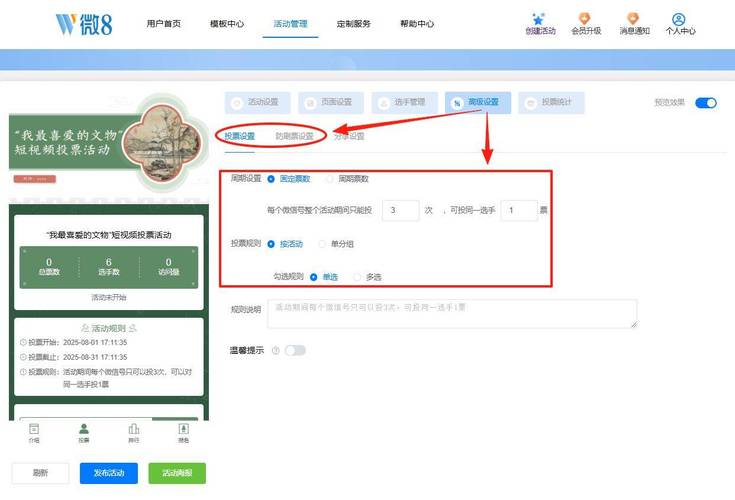This screenshot has height=500, width=735.
Task: Open 消息通知 notifications icon
Action: click(x=634, y=18)
